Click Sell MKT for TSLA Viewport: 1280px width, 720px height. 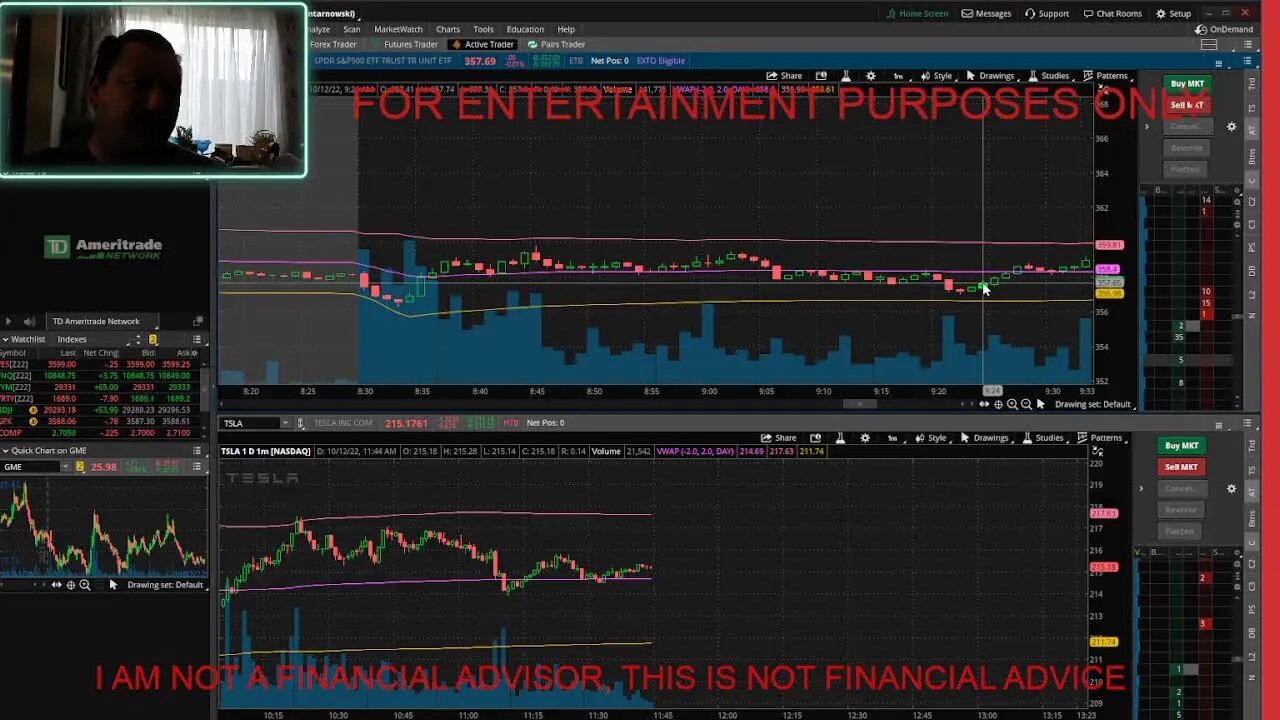[1181, 467]
